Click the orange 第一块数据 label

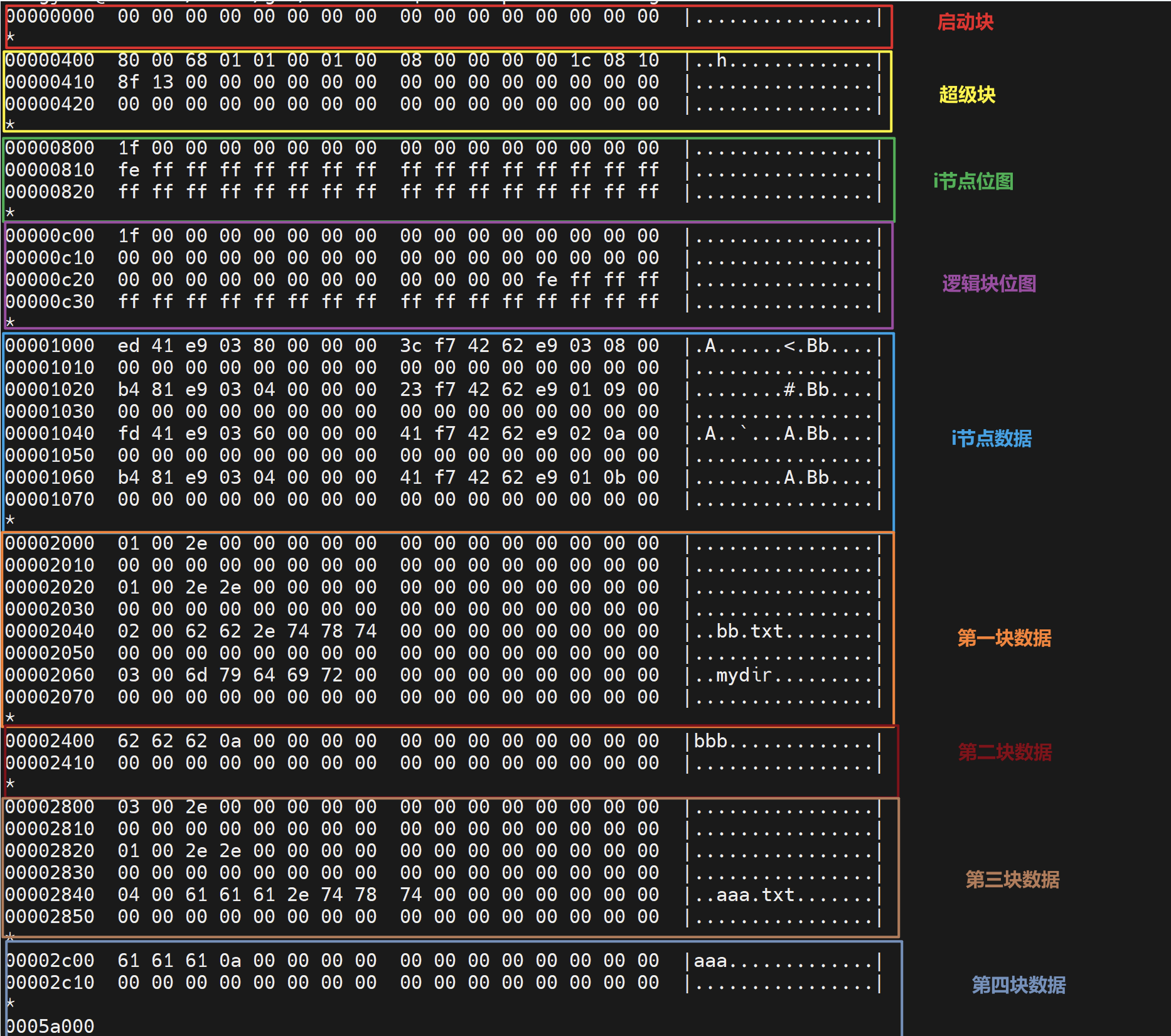[x=1004, y=638]
